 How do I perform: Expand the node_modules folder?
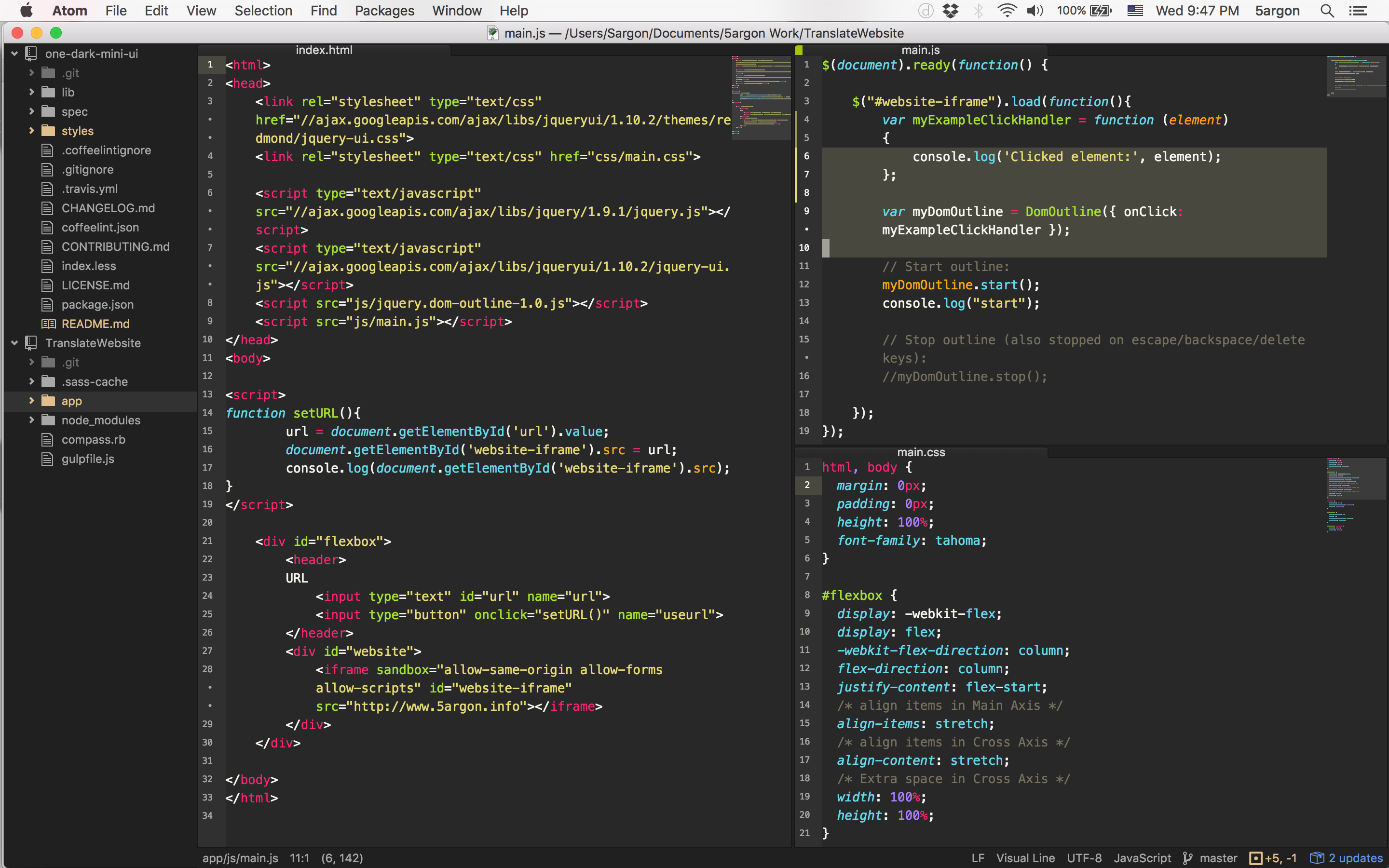[x=31, y=420]
